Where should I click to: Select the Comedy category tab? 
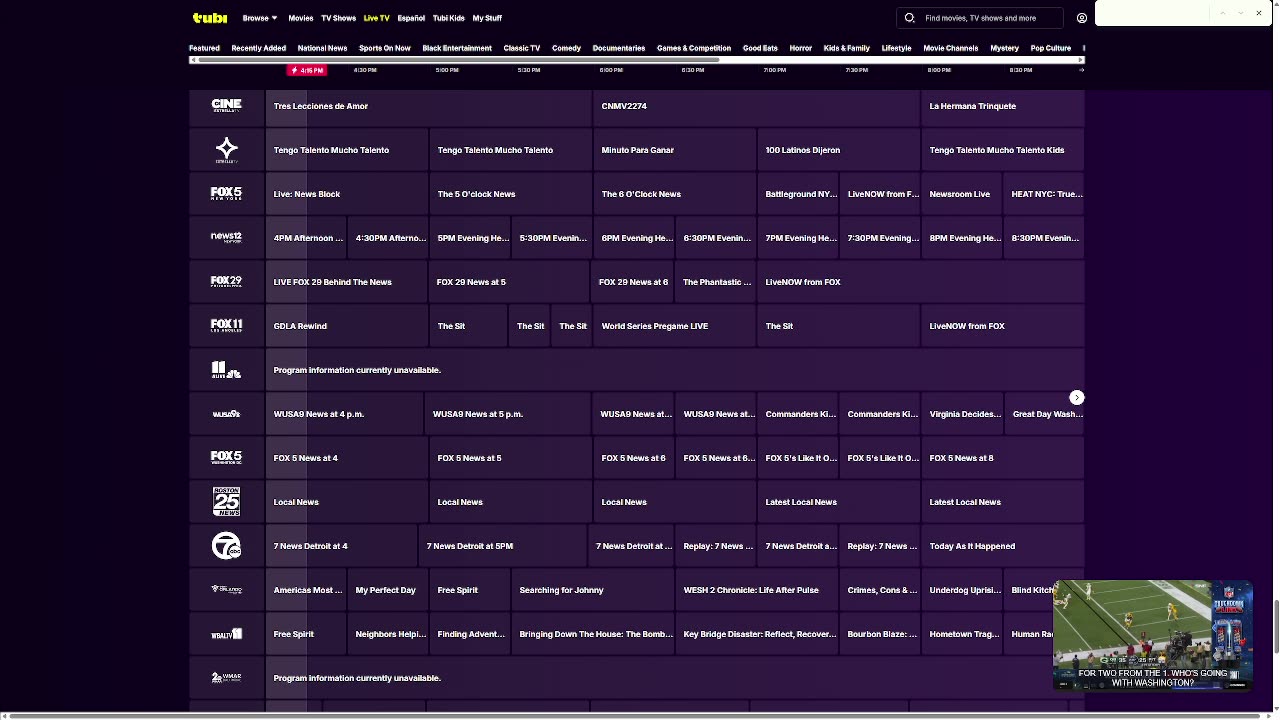point(566,48)
